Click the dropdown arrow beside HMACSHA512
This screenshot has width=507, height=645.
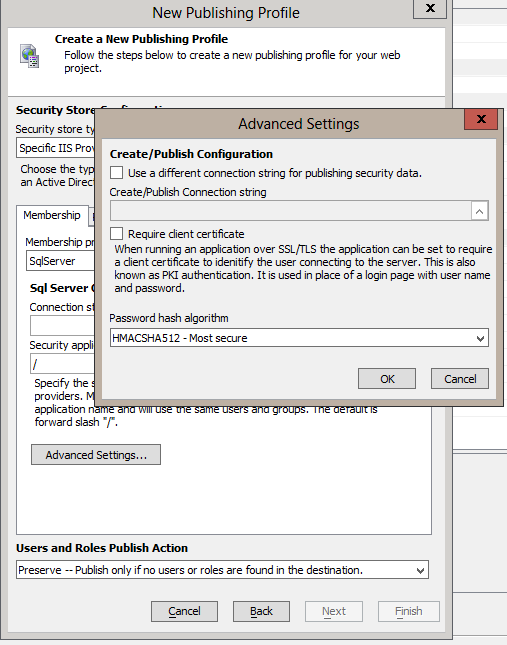coord(480,338)
